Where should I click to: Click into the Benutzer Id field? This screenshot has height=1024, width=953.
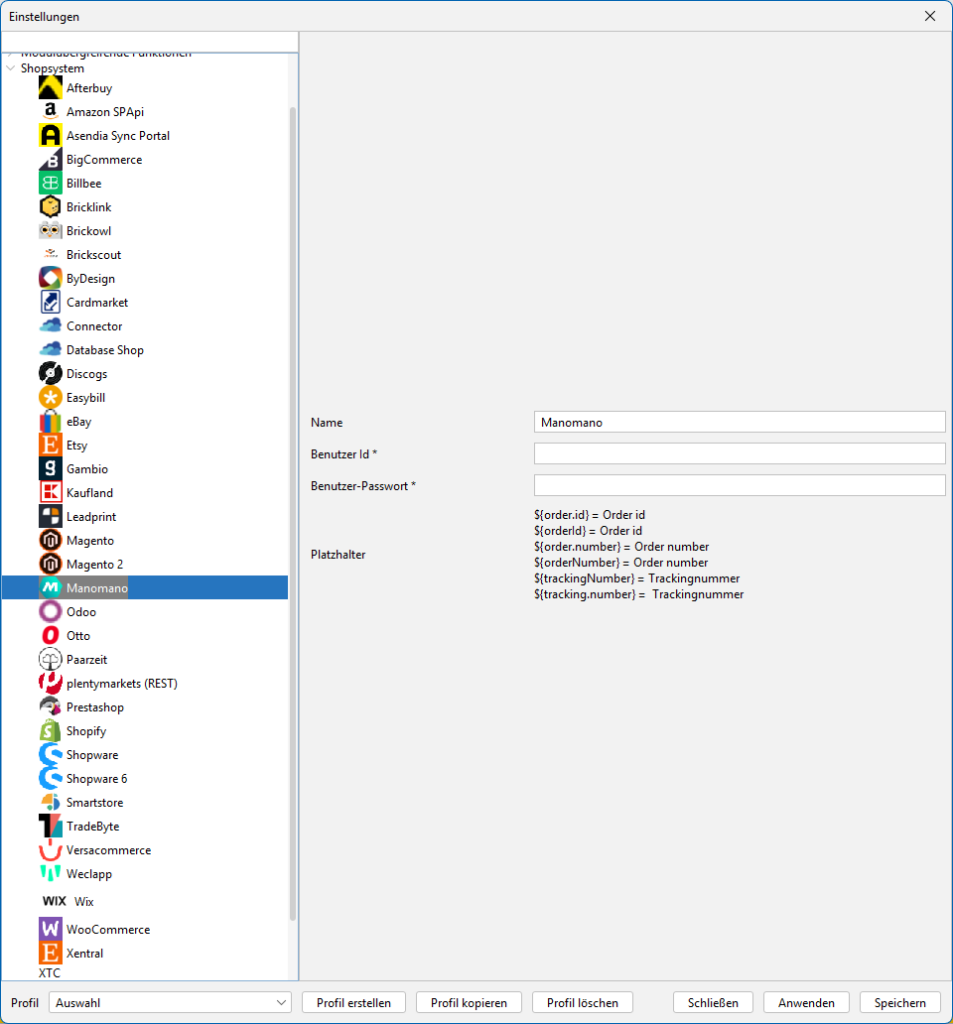tap(739, 454)
